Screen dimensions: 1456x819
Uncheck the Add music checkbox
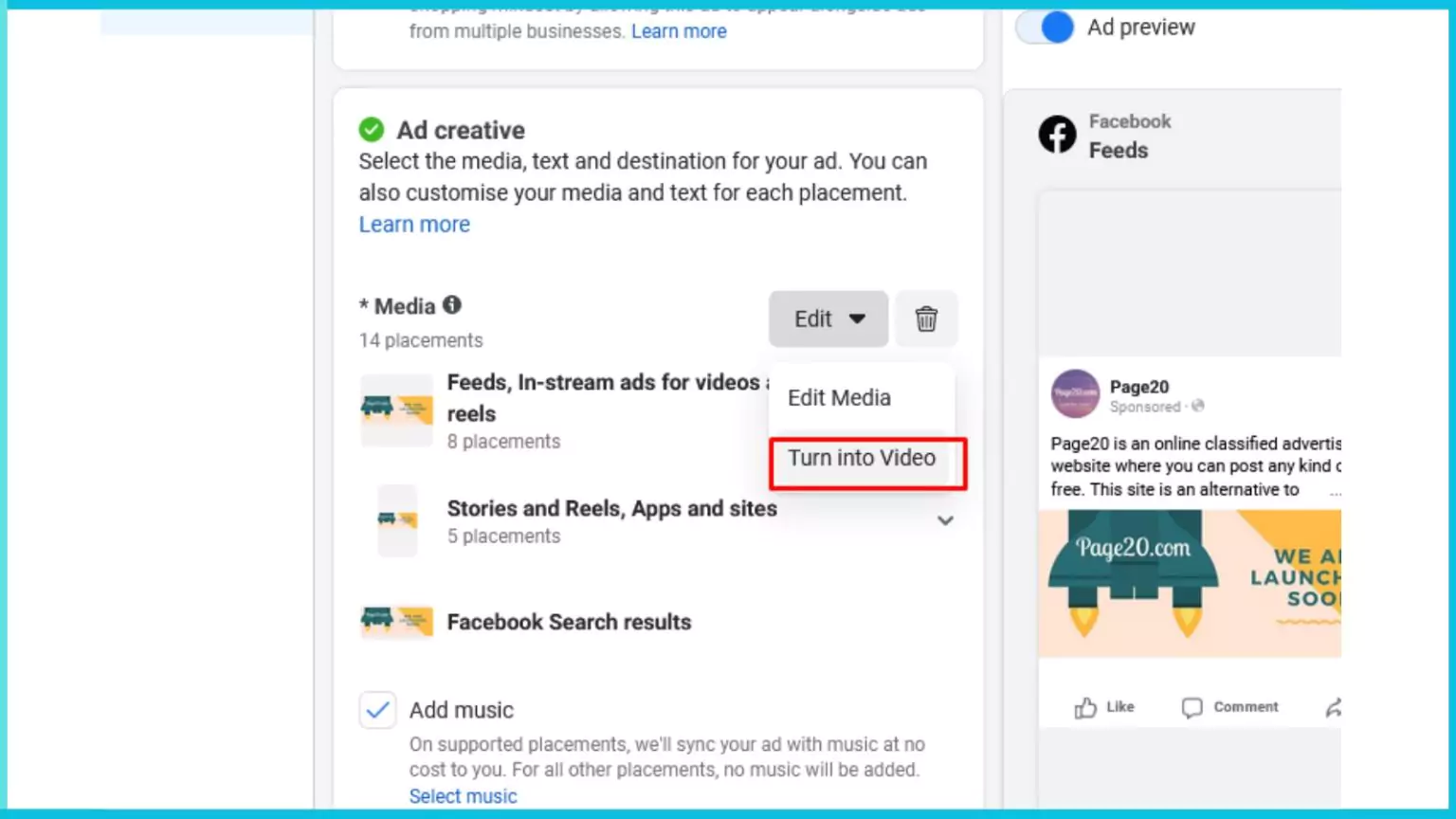click(377, 710)
